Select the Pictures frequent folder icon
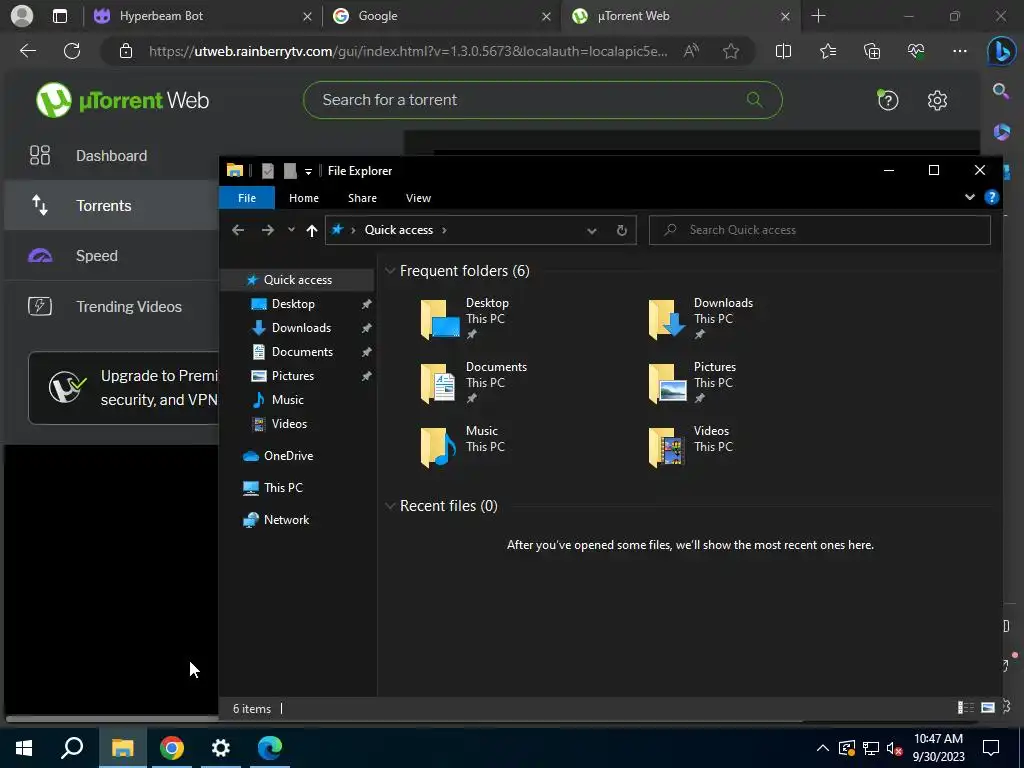 tap(667, 383)
